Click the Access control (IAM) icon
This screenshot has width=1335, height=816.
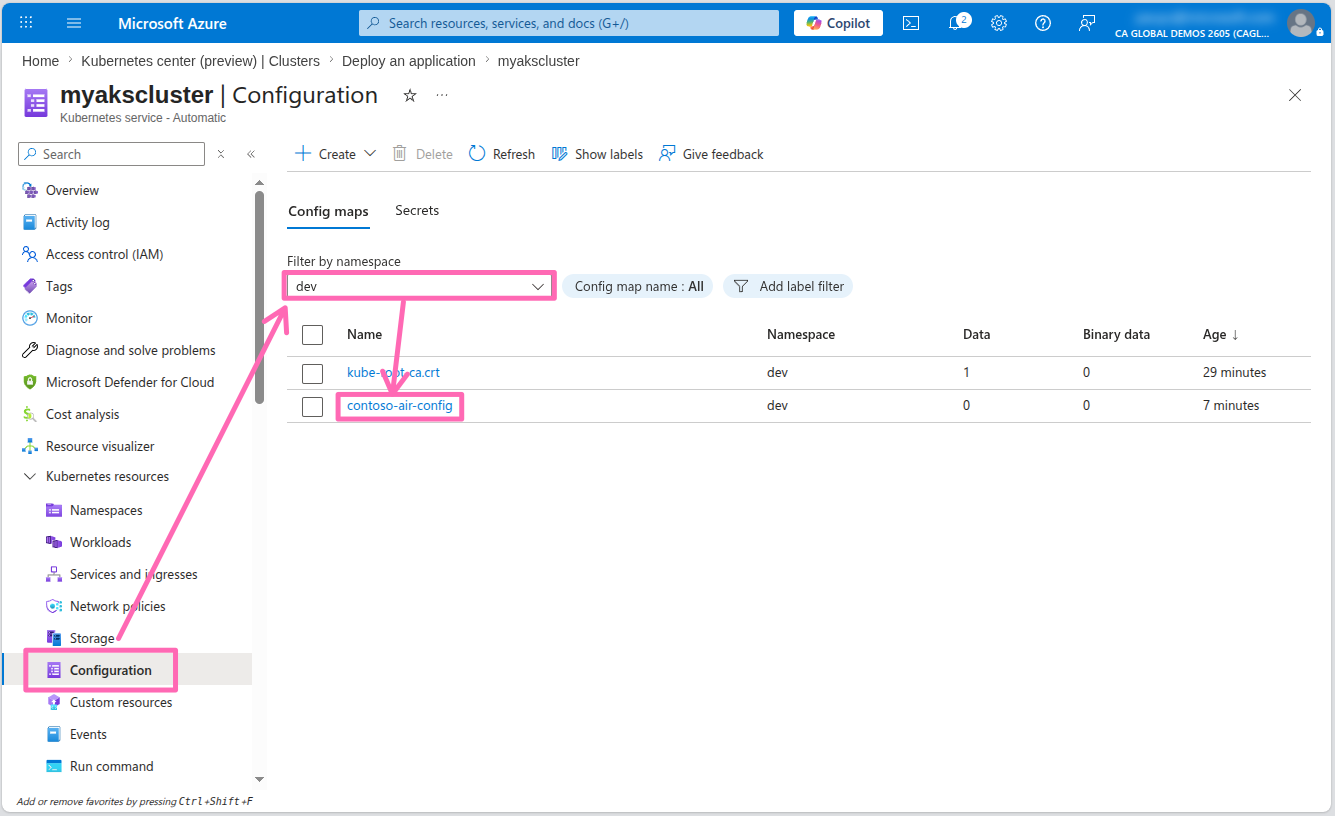coord(30,254)
